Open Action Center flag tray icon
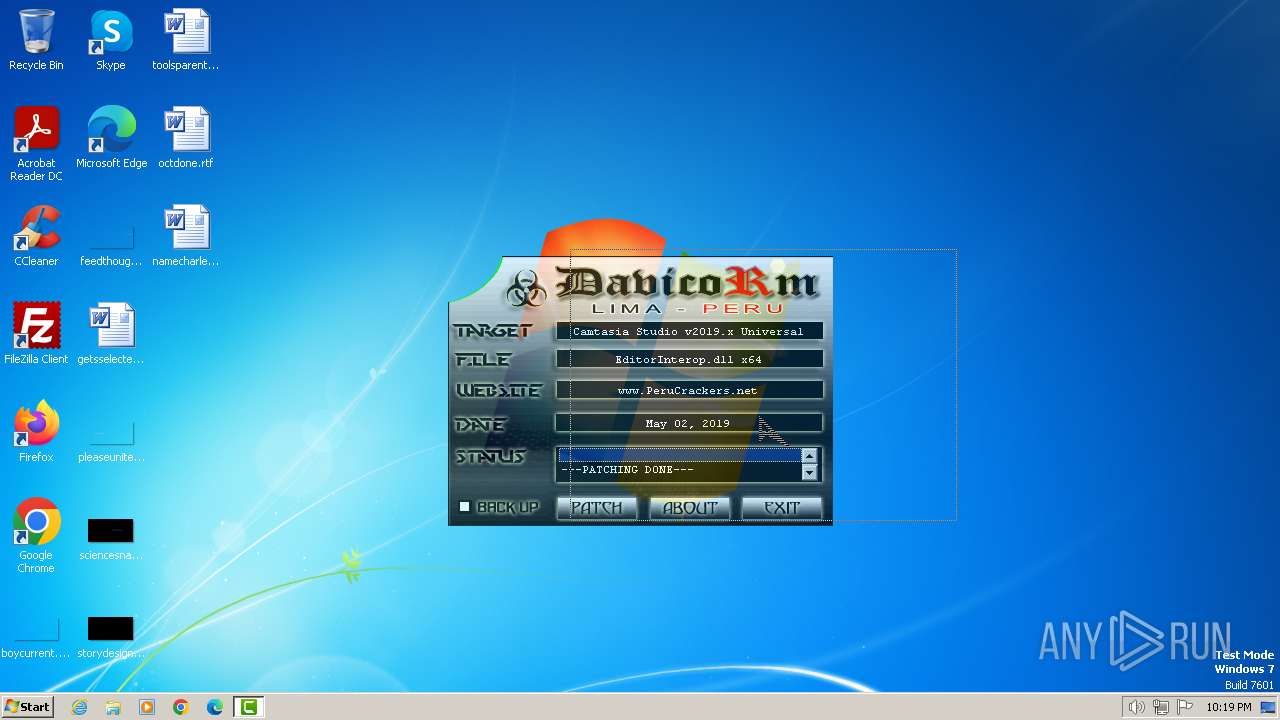This screenshot has height=720, width=1280. pyautogui.click(x=1185, y=707)
